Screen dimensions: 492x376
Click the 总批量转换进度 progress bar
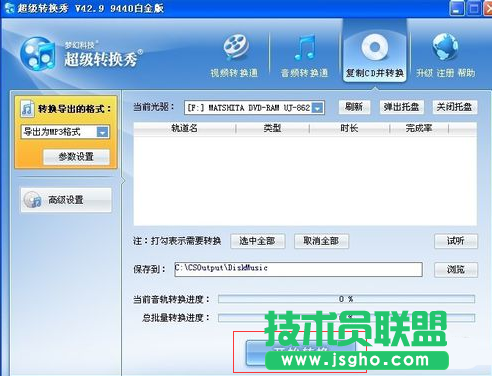click(346, 318)
